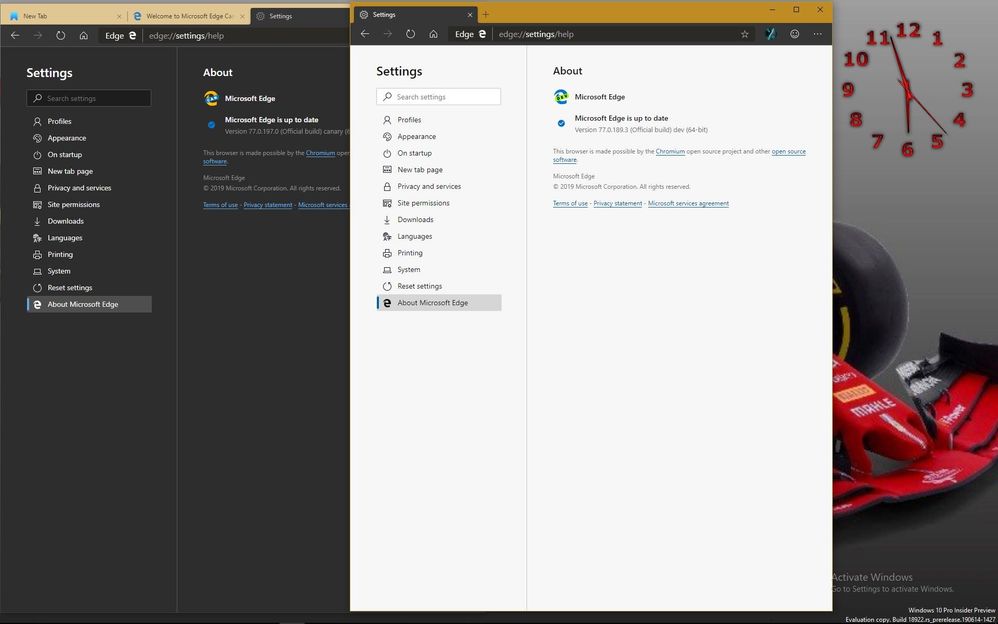Click Back arrow in the dark Edge window
Screen dimensions: 998x624
15,36
